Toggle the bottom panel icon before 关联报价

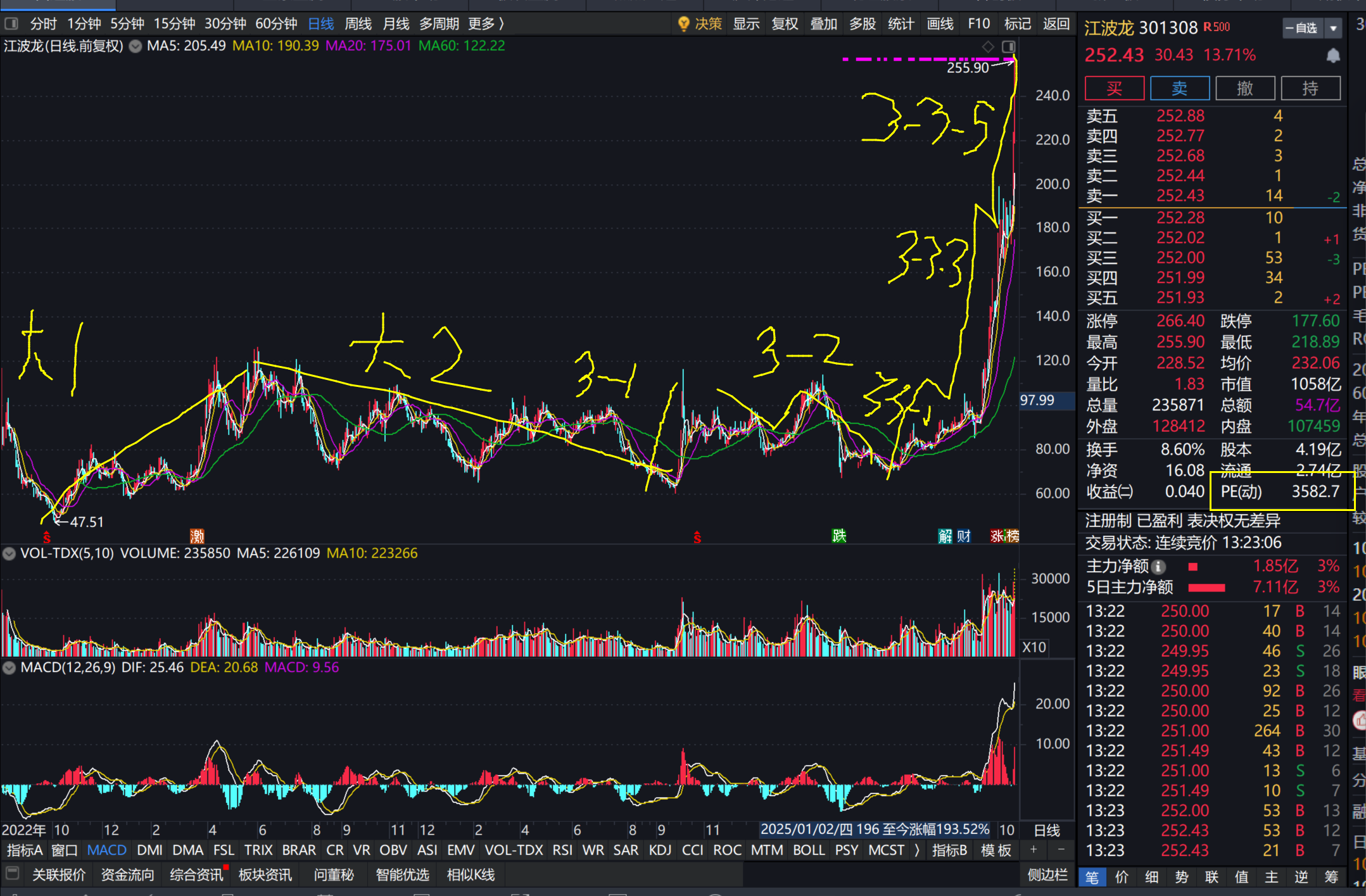tap(11, 873)
